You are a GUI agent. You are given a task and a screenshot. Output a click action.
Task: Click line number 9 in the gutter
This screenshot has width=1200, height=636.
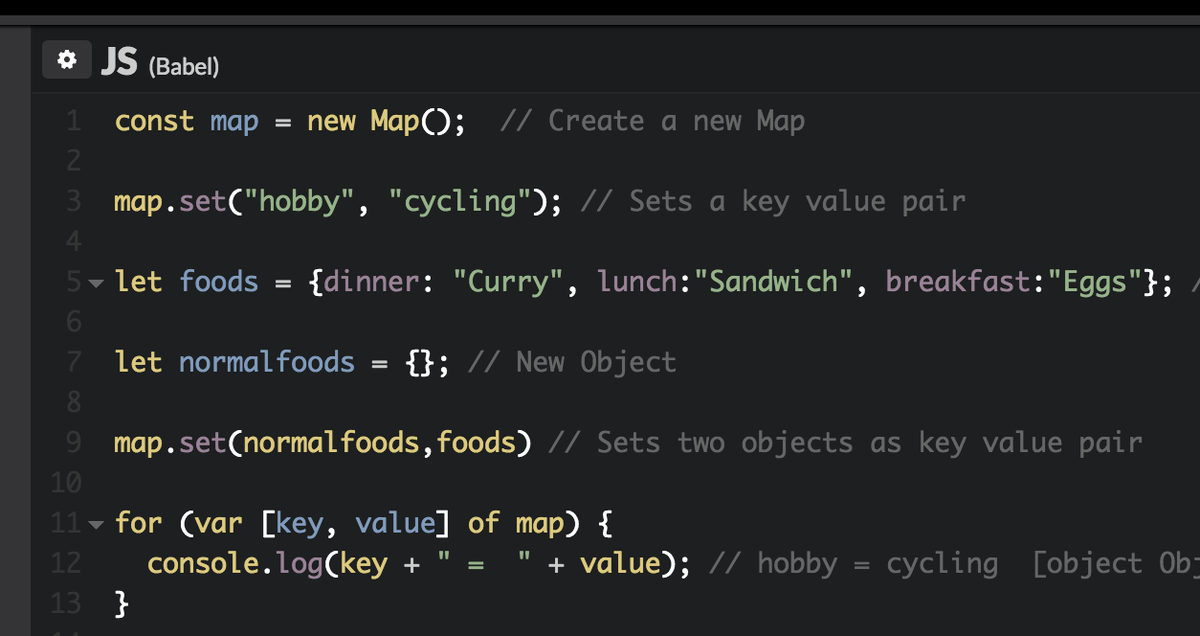tap(72, 442)
